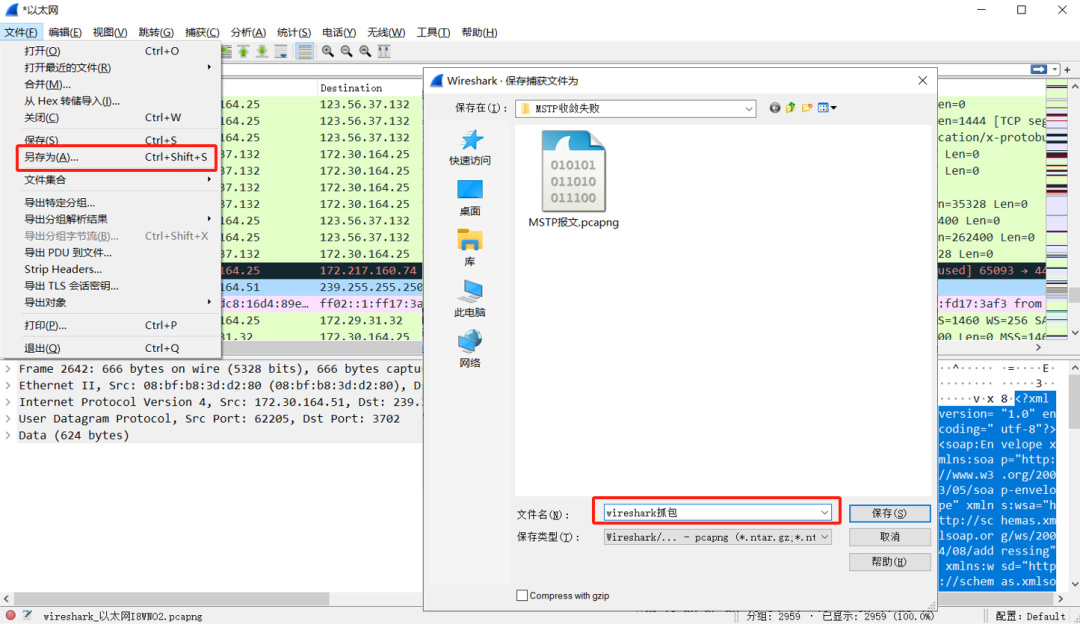
Task: Toggle the Compress with gzip checkbox
Action: pos(522,596)
